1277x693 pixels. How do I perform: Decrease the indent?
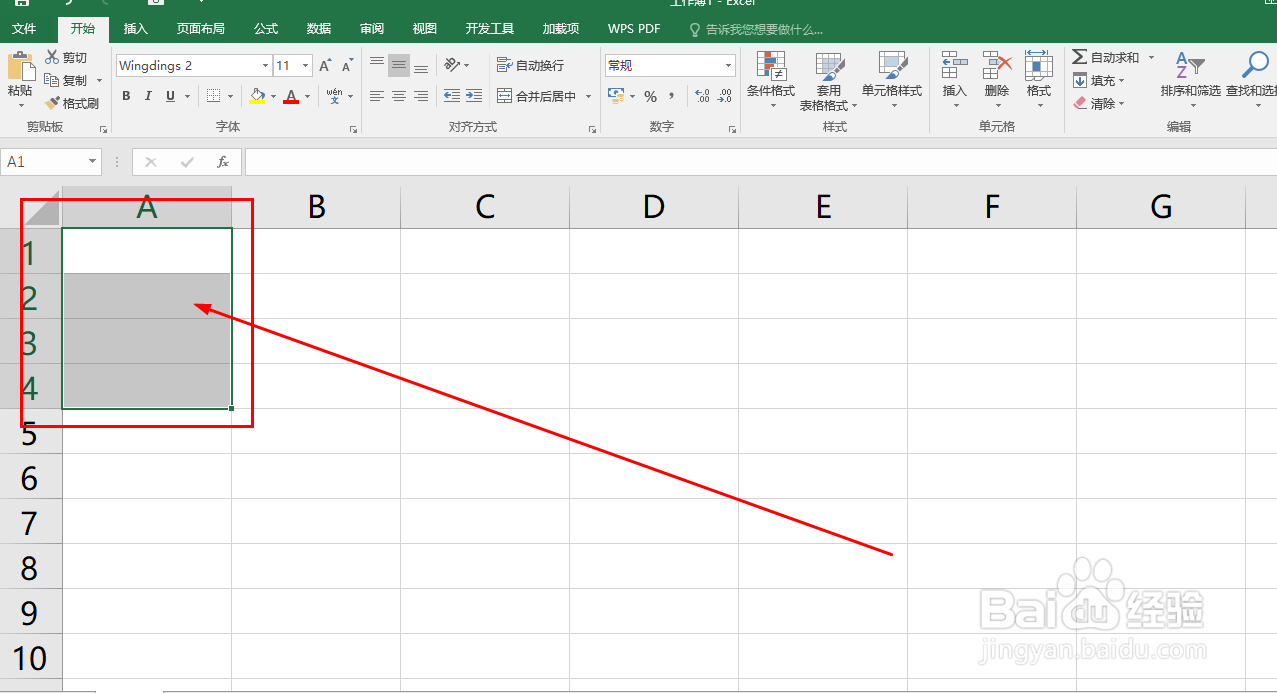451,96
